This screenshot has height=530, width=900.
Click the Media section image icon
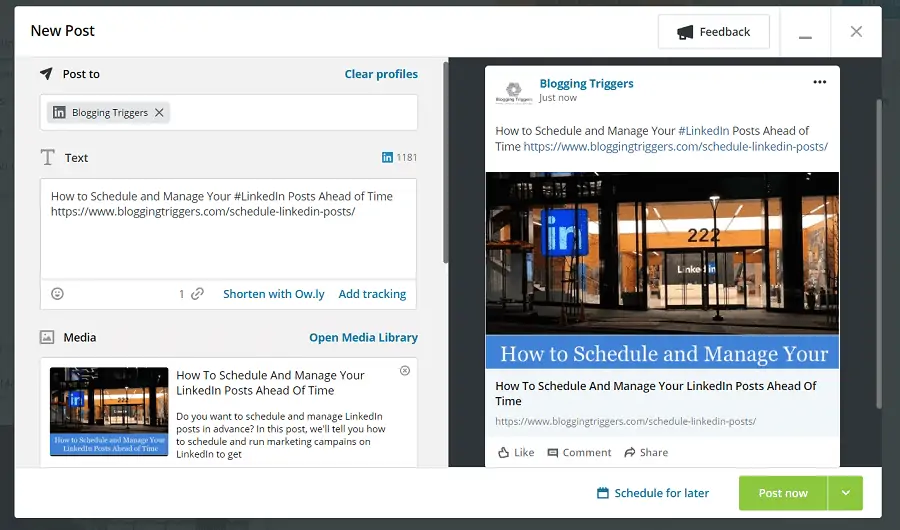point(47,338)
